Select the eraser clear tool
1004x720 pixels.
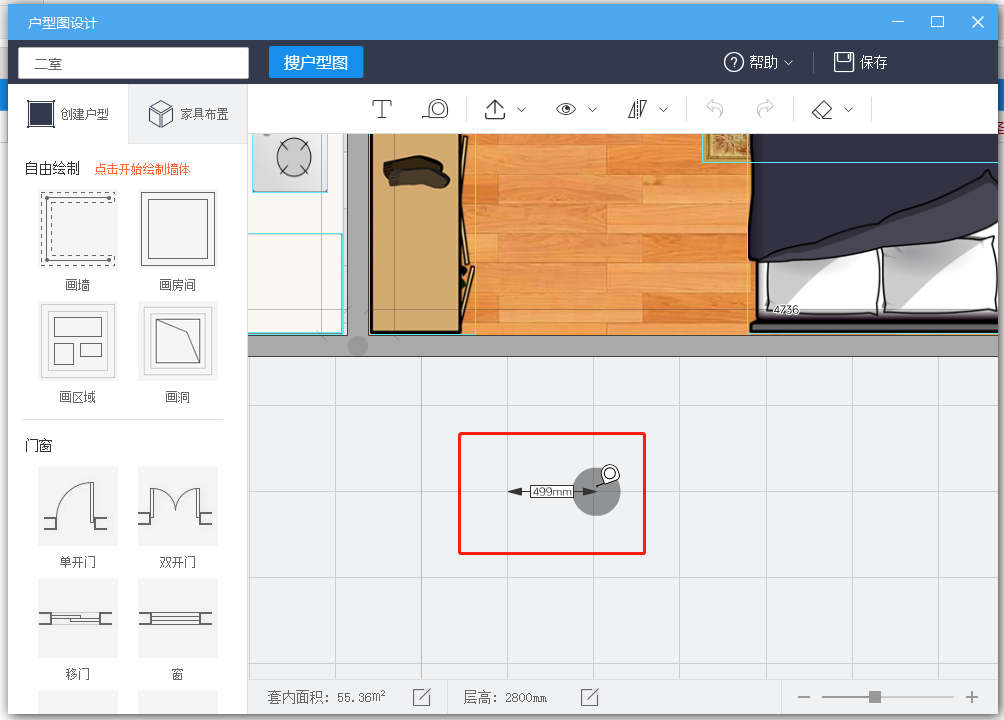click(822, 109)
